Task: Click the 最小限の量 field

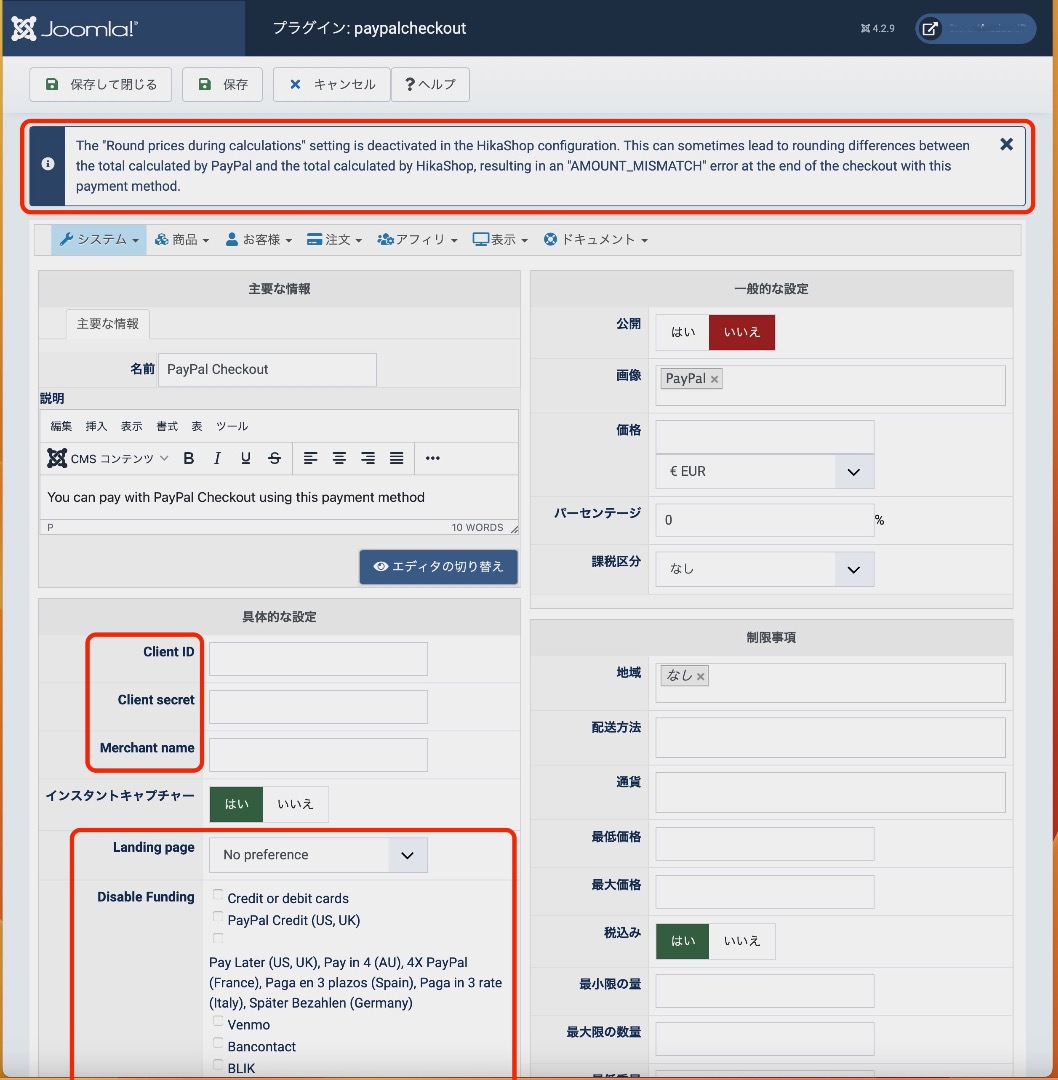Action: (765, 990)
